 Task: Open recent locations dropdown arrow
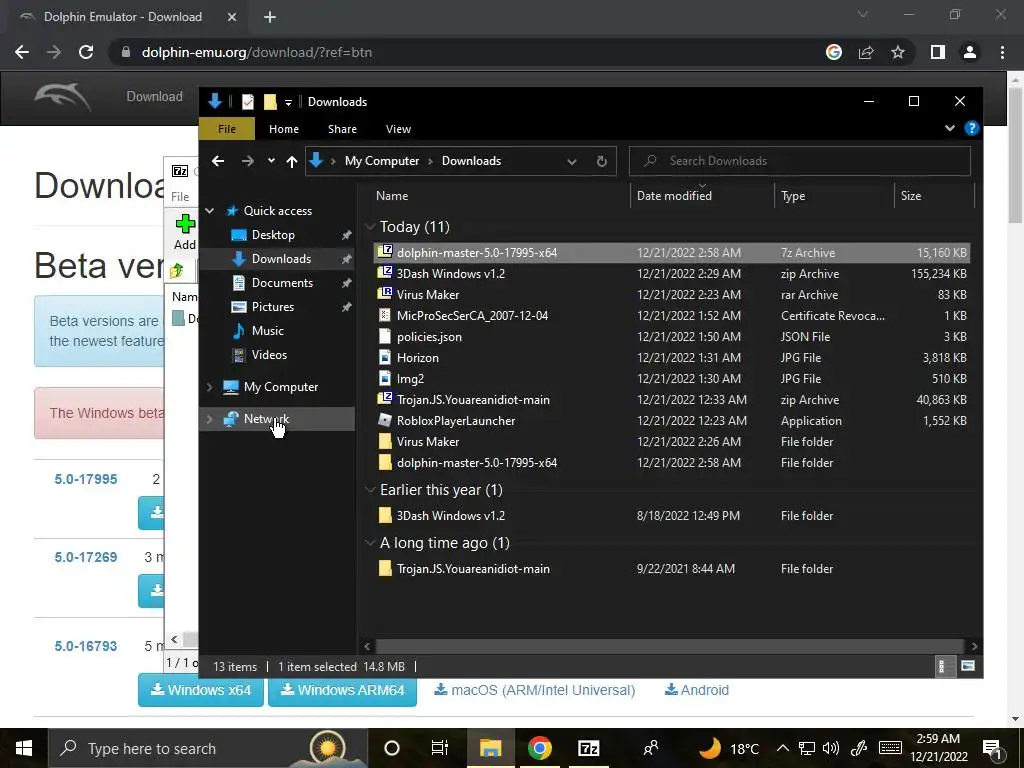coord(271,161)
